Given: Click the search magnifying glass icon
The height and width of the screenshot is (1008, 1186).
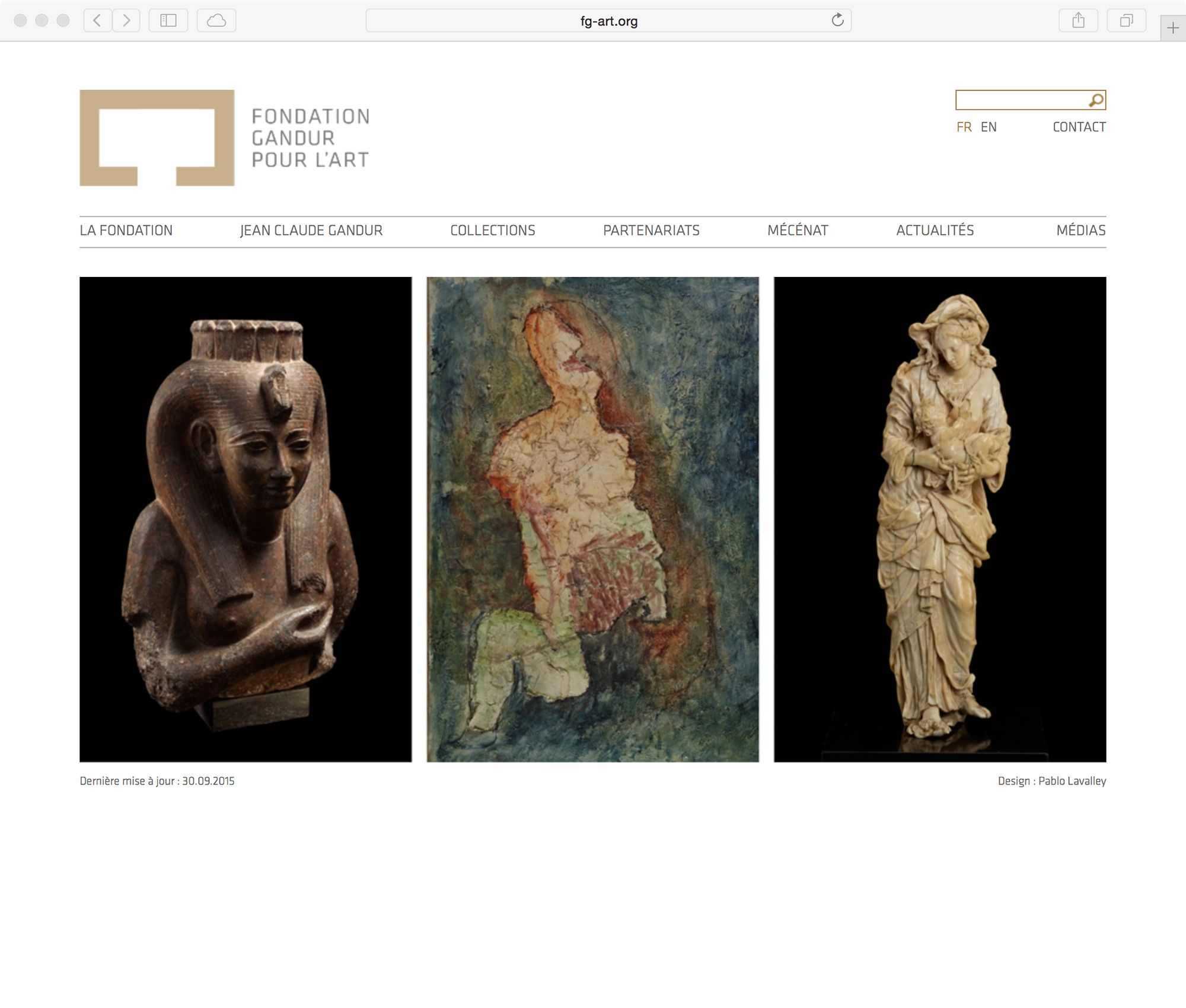Looking at the screenshot, I should pos(1096,100).
